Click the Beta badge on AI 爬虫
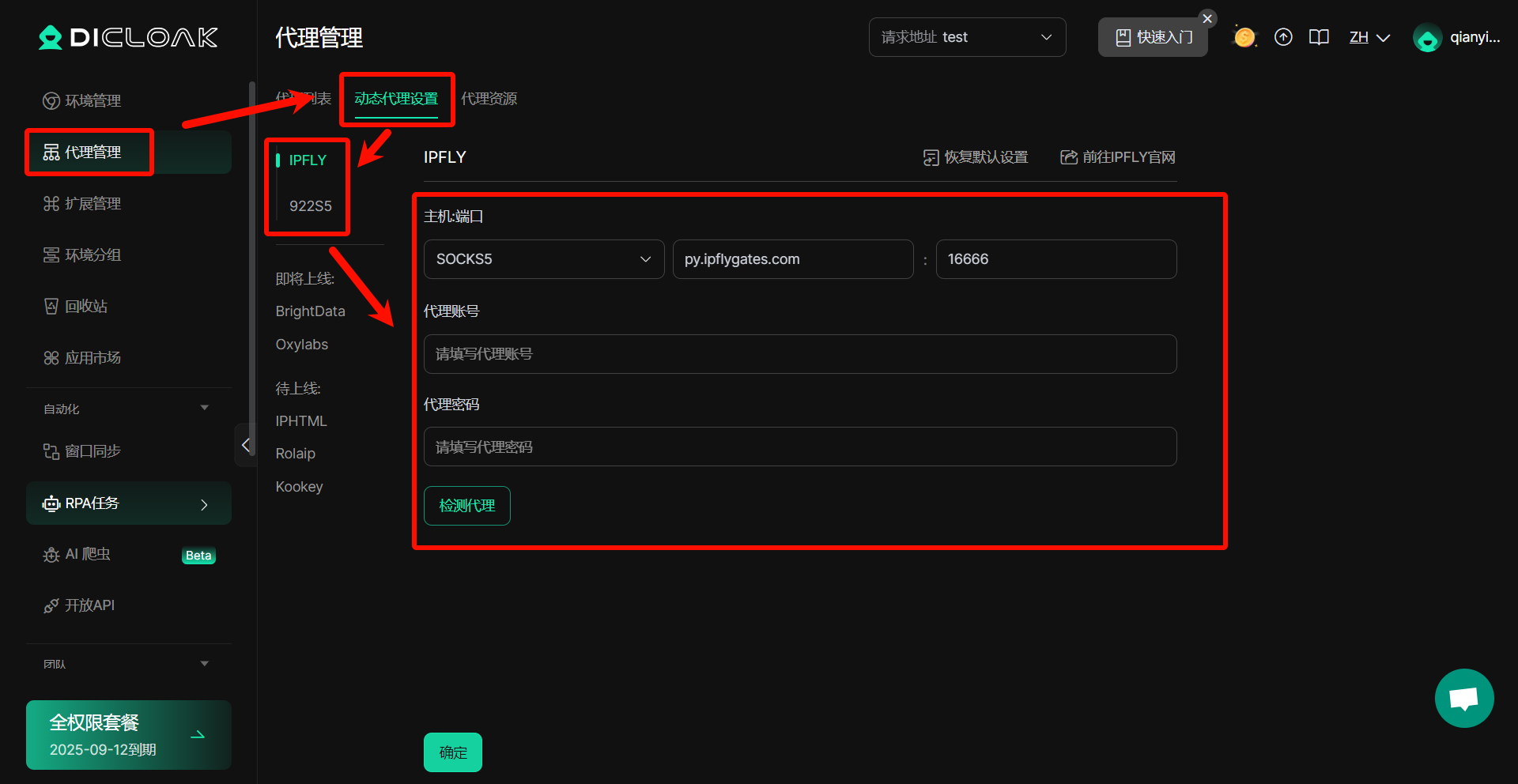This screenshot has height=784, width=1518. coord(198,556)
